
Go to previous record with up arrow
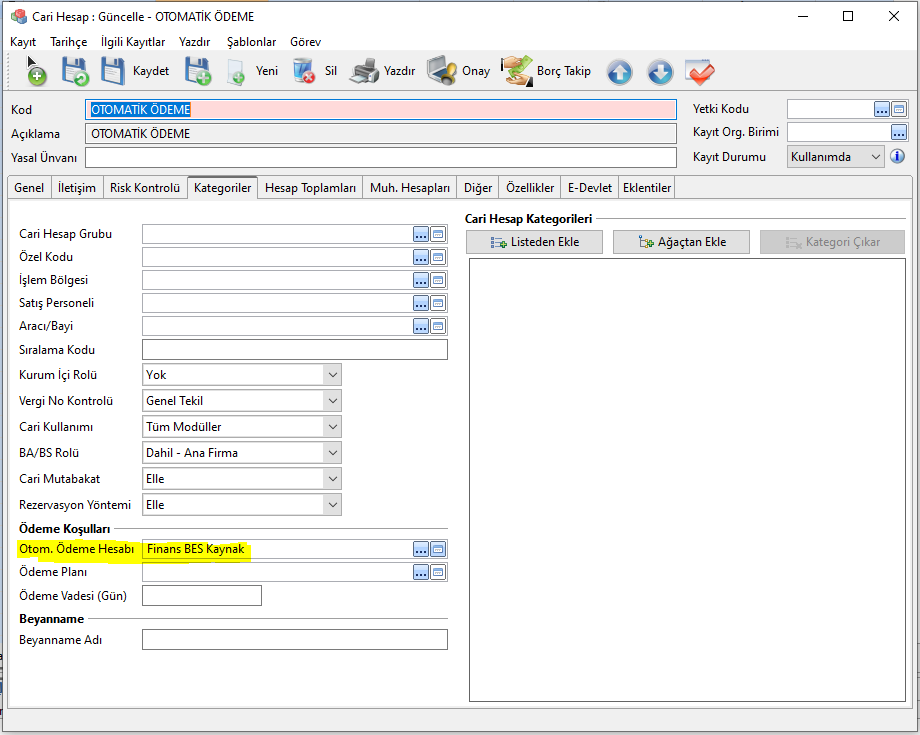(x=620, y=72)
